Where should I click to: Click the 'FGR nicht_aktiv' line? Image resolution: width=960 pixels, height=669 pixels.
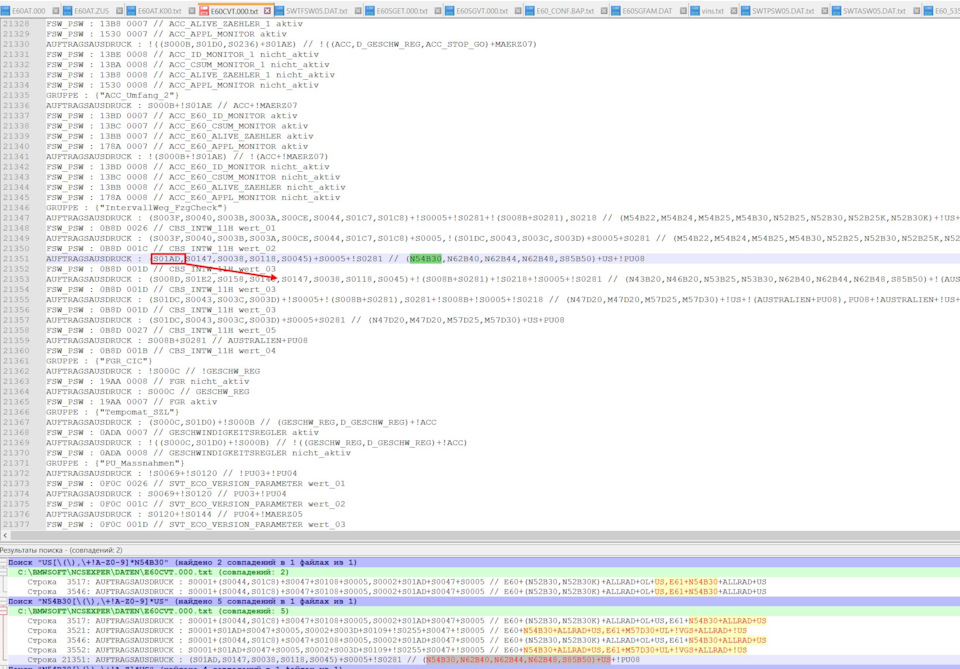[147, 381]
